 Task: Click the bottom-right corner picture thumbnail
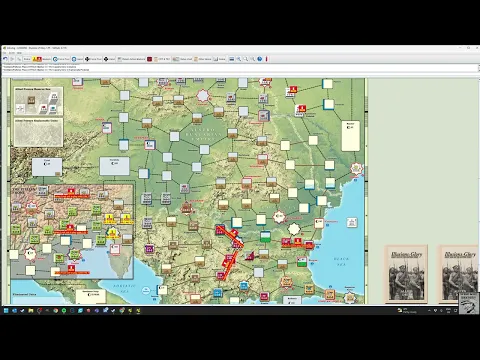click(x=469, y=303)
